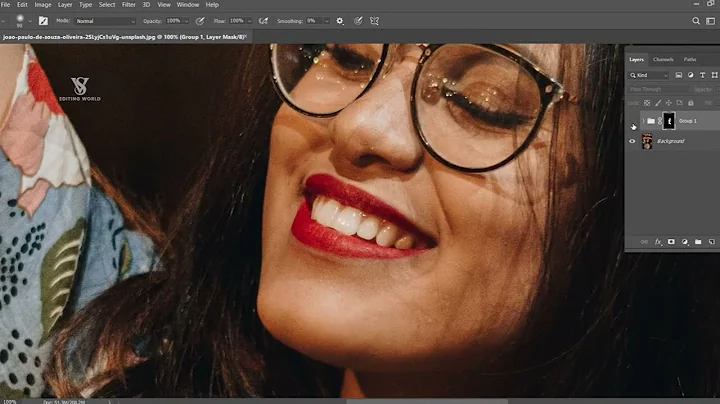Select the Group 1 layer name
The image size is (720, 404).
pos(688,121)
